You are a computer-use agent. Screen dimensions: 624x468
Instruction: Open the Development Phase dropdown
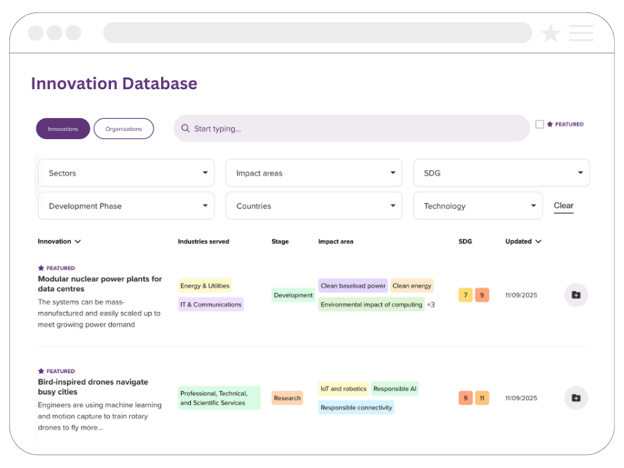(126, 206)
